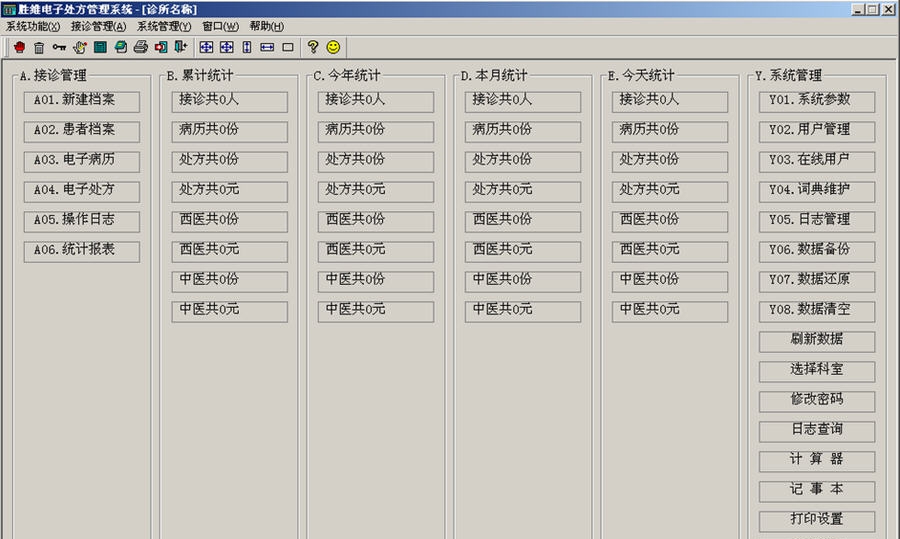The image size is (900, 539).
Task: Click 接诊共0人 under B.累计统计
Action: point(229,102)
